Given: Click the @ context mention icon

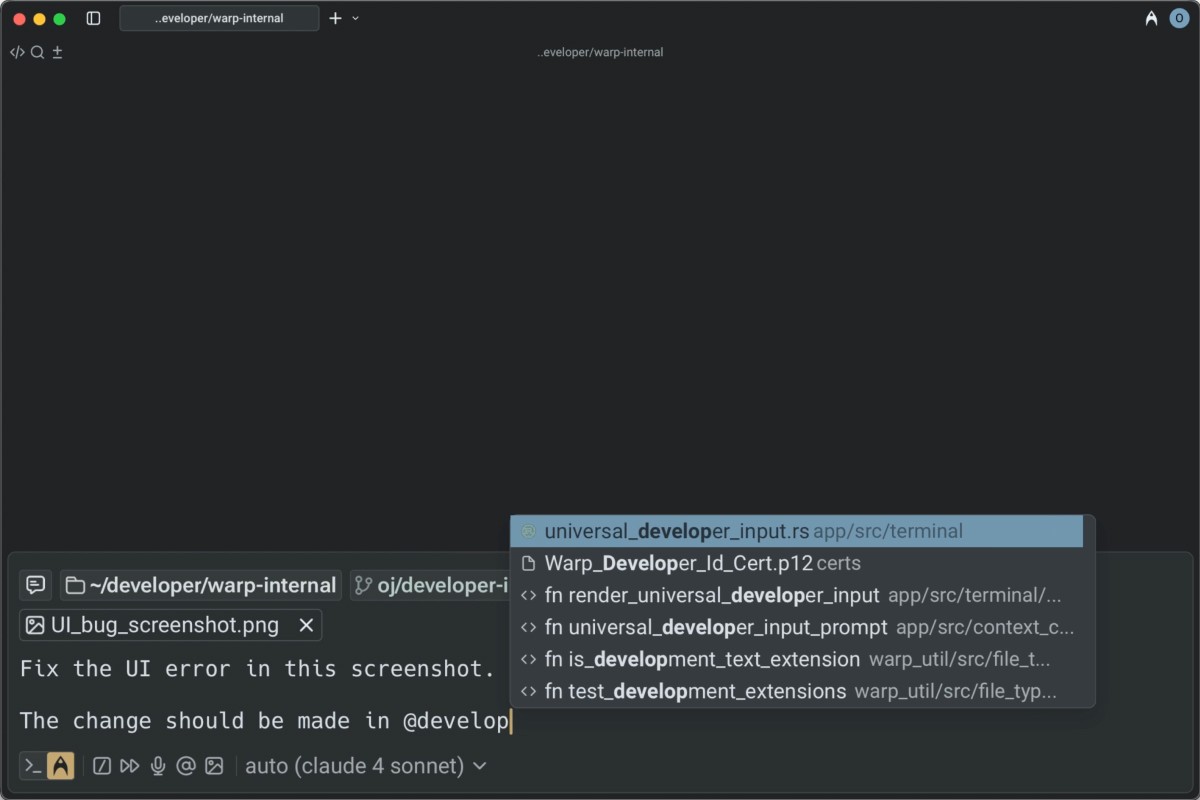Looking at the screenshot, I should coord(185,766).
